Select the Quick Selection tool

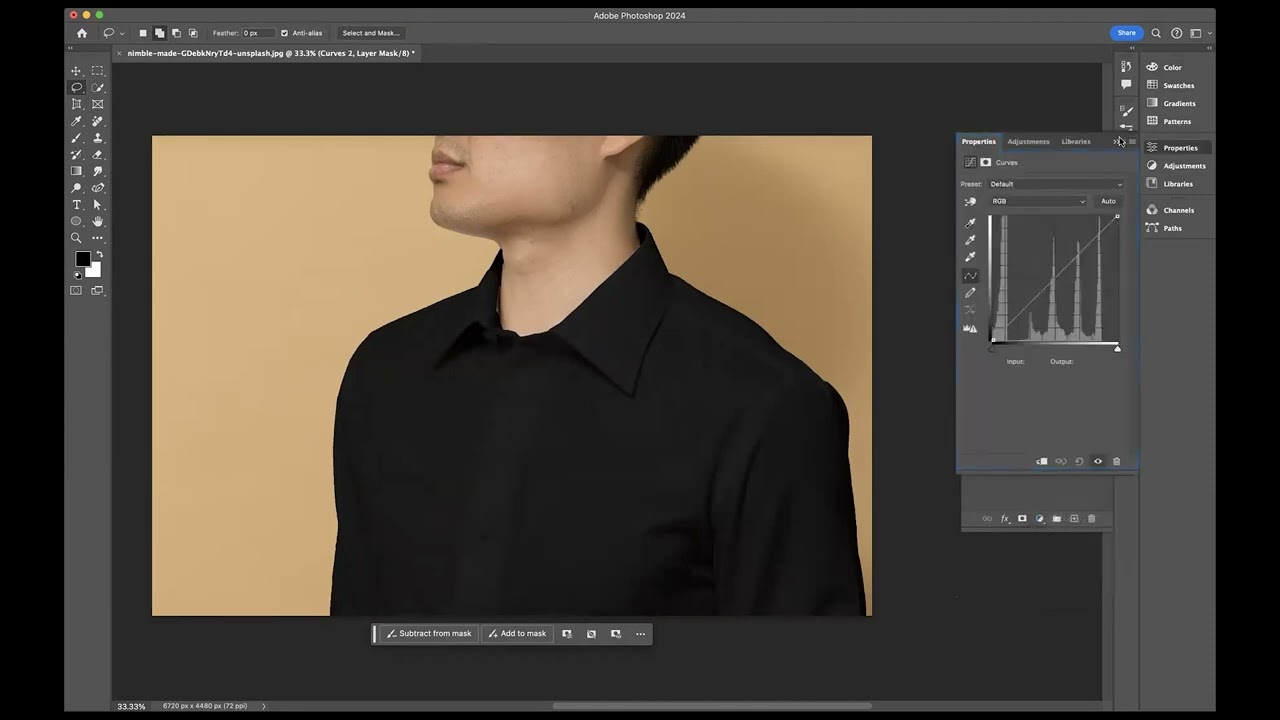coord(97,88)
